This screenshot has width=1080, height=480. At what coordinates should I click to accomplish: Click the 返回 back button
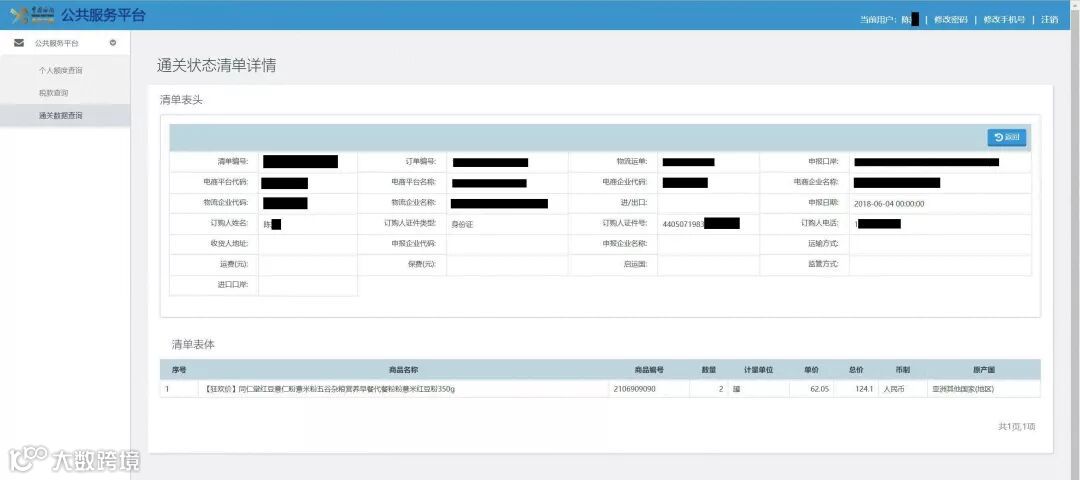pos(1007,138)
